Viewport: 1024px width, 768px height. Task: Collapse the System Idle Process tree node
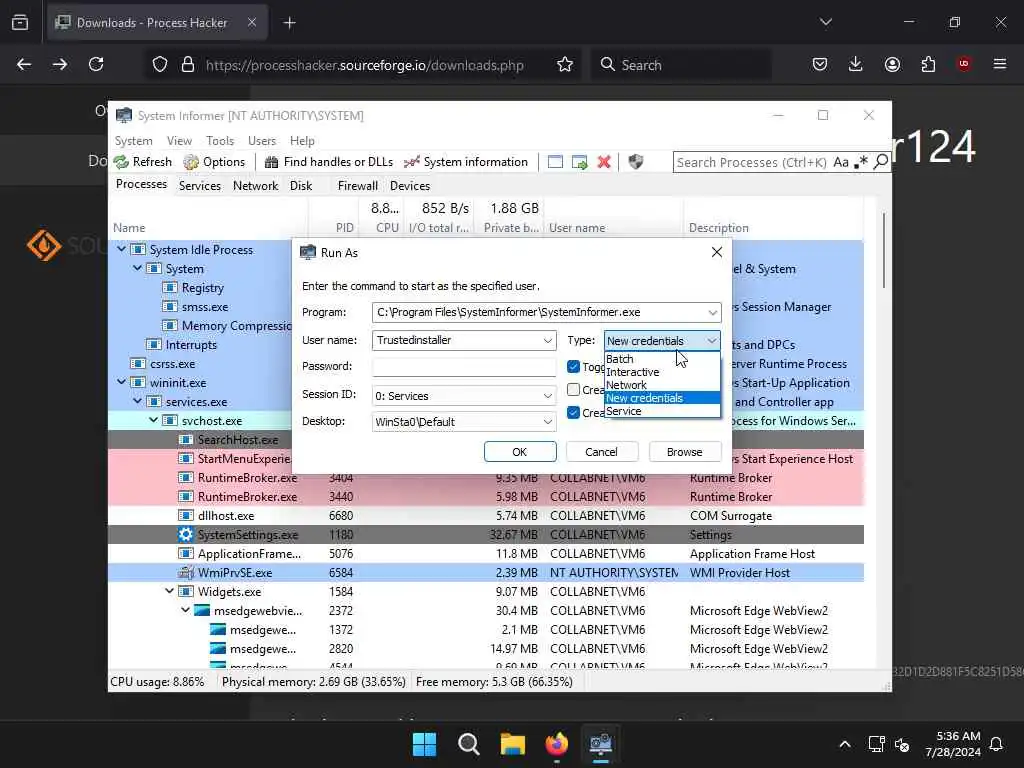pyautogui.click(x=121, y=249)
